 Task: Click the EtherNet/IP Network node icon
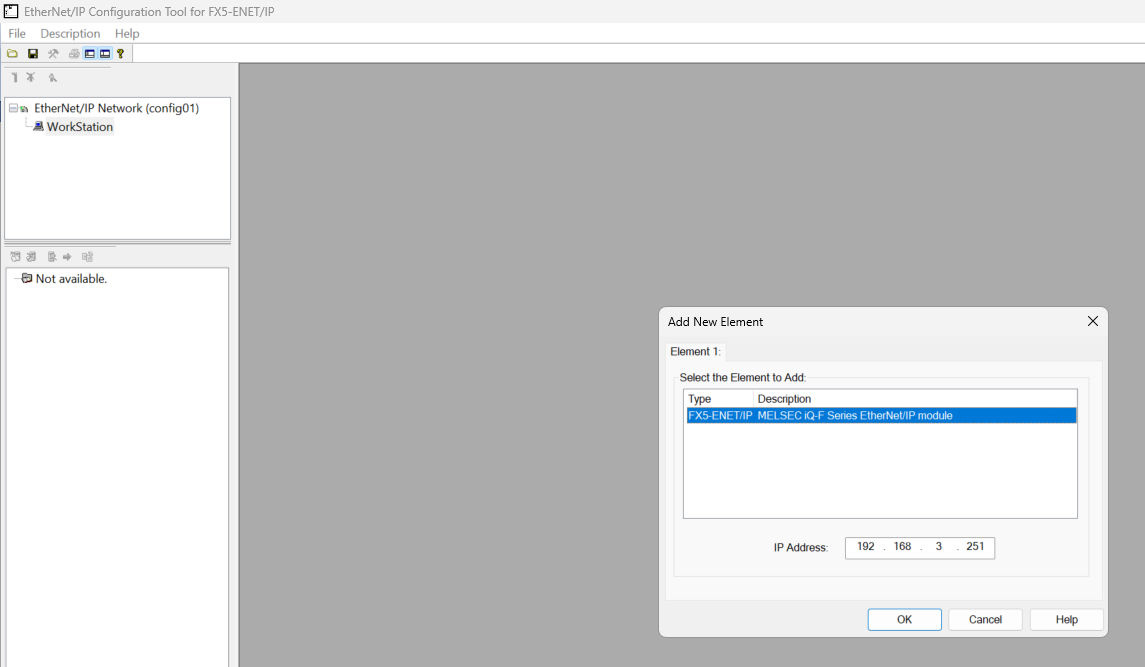pyautogui.click(x=24, y=108)
